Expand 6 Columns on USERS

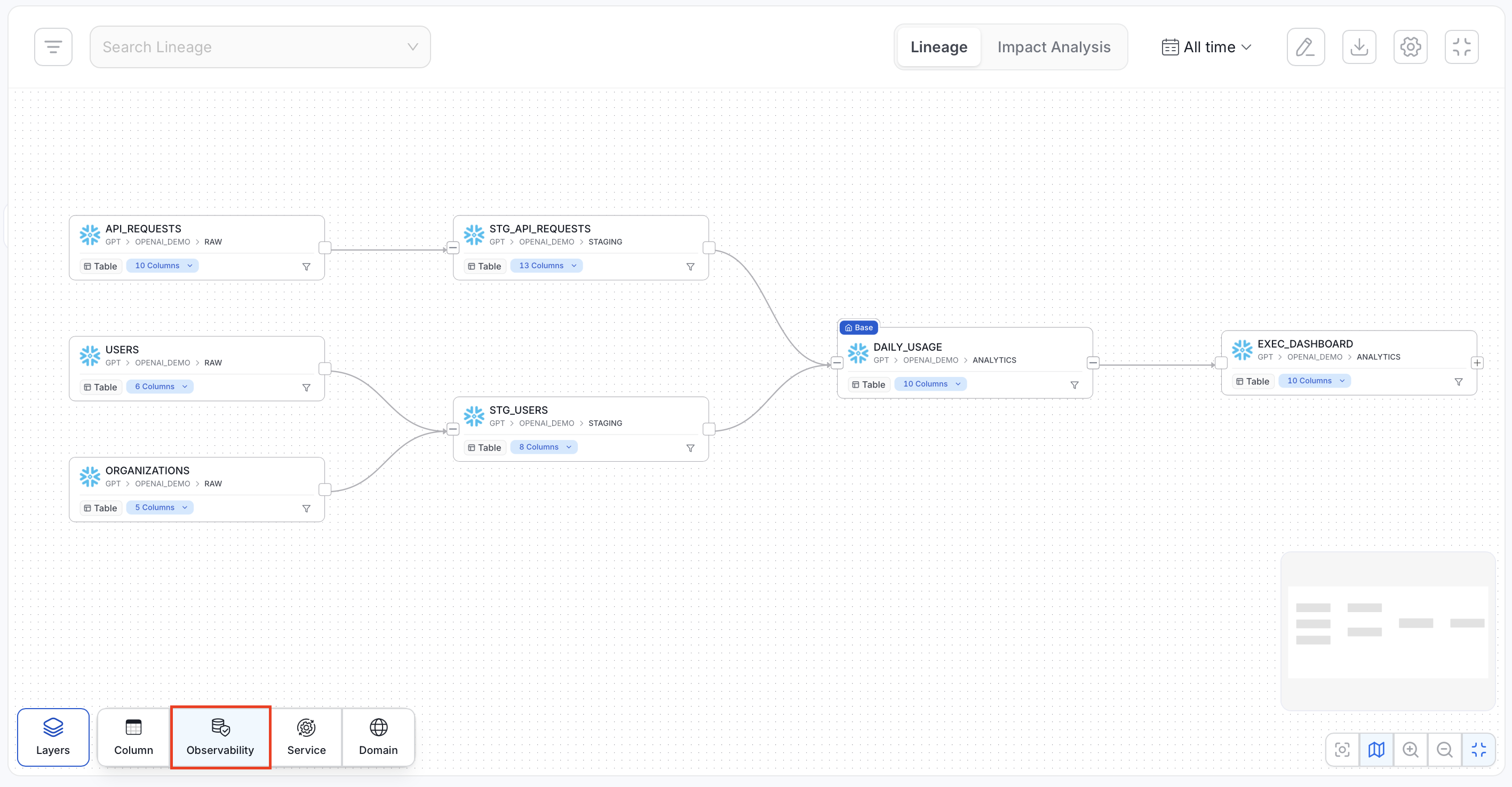(160, 387)
